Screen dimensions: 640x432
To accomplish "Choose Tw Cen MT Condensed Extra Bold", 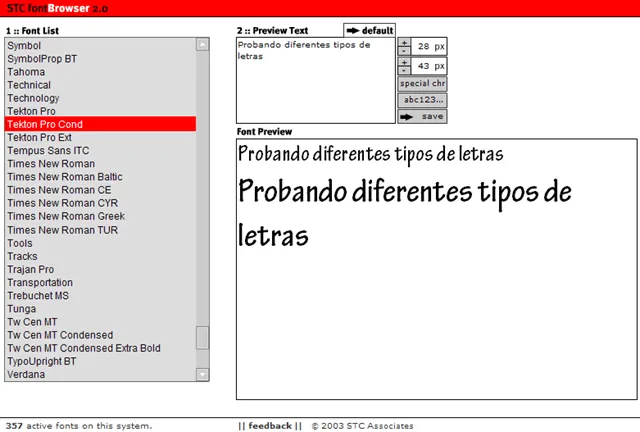I will point(100,348).
